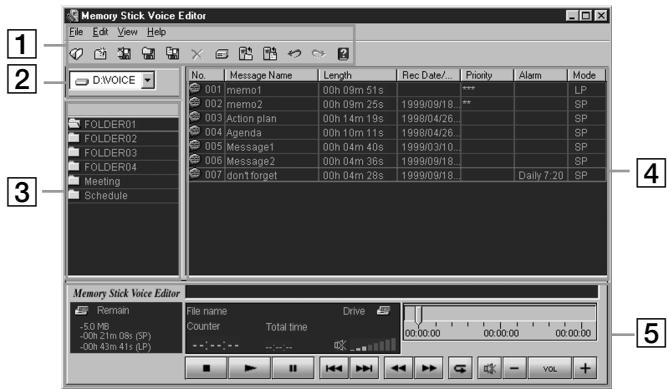Click the fast-forward button

coord(428,368)
